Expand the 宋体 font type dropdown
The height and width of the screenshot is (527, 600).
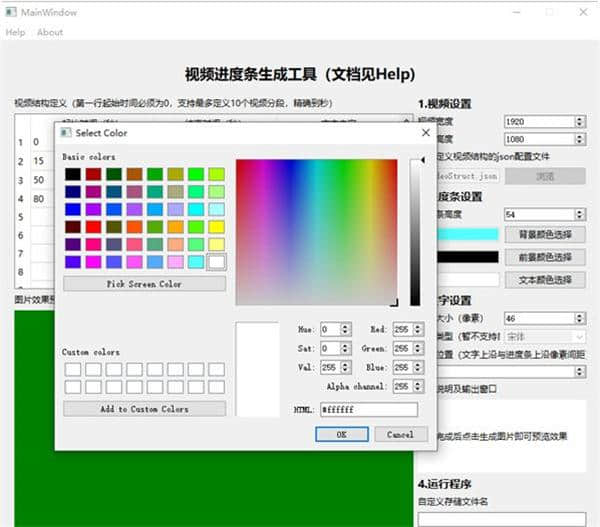pyautogui.click(x=544, y=337)
